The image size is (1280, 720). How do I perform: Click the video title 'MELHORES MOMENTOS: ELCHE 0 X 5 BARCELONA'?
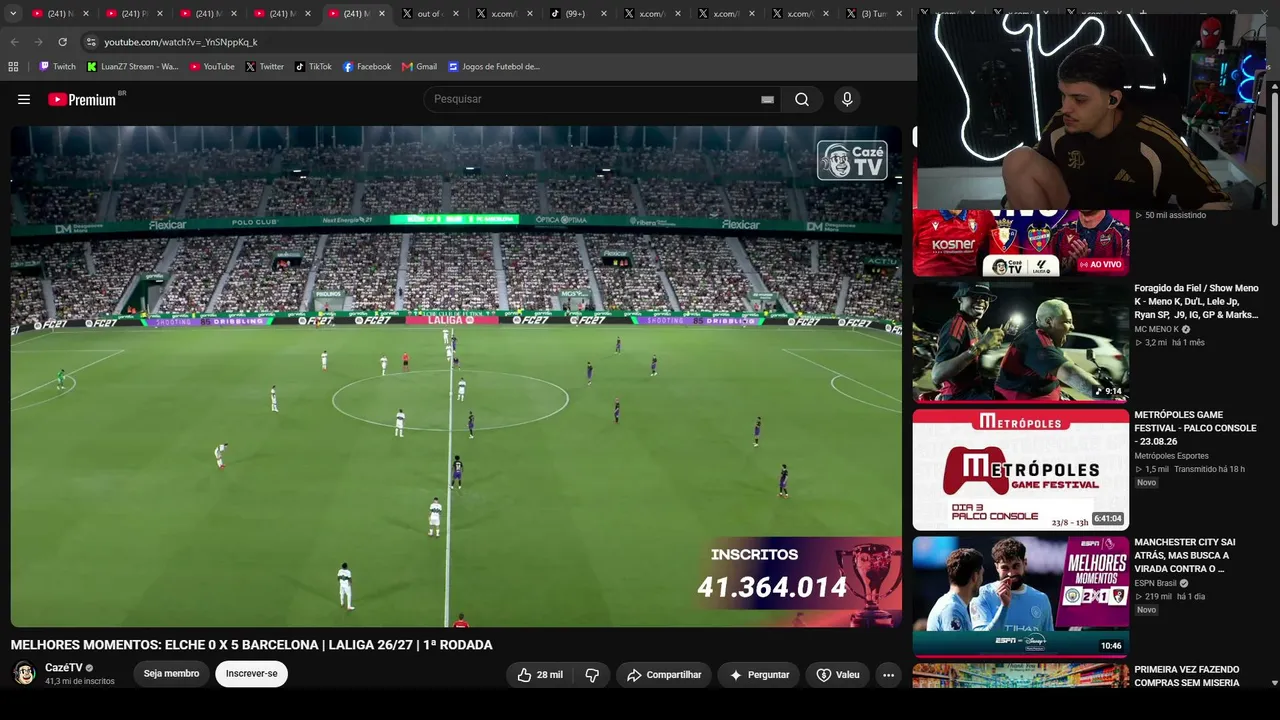tap(252, 645)
